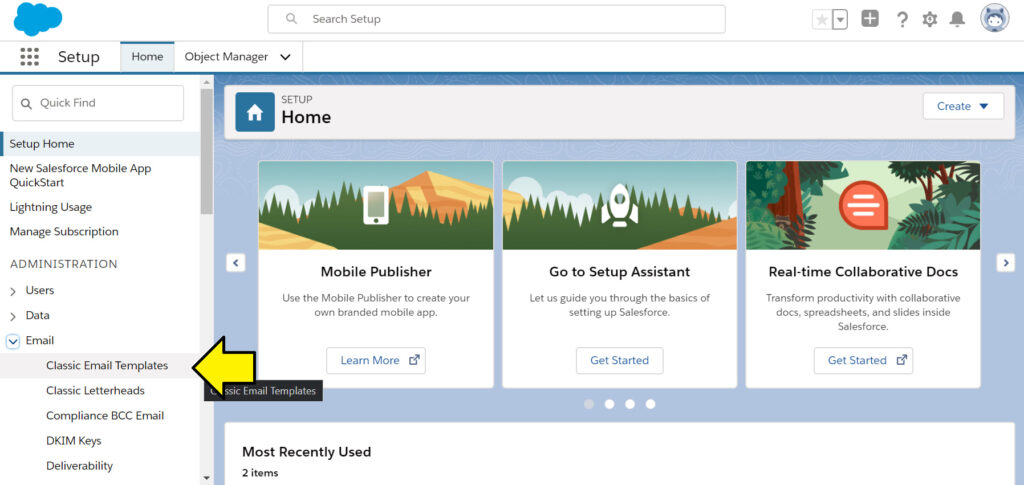Switch to the Object Manager tab
This screenshot has width=1024, height=485.
[x=226, y=57]
